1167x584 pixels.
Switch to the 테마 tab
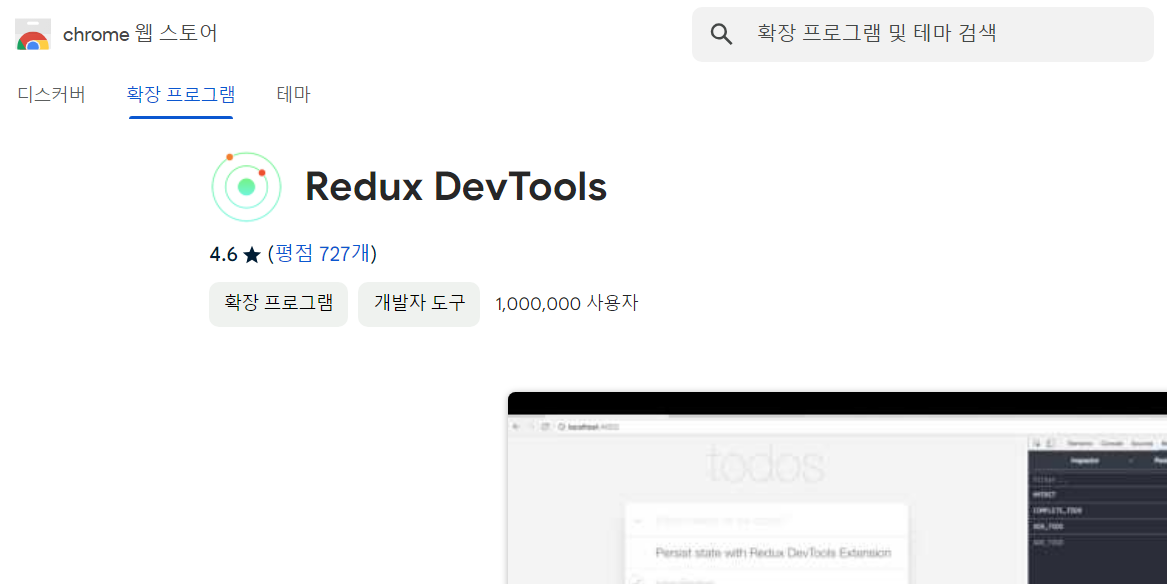[293, 94]
